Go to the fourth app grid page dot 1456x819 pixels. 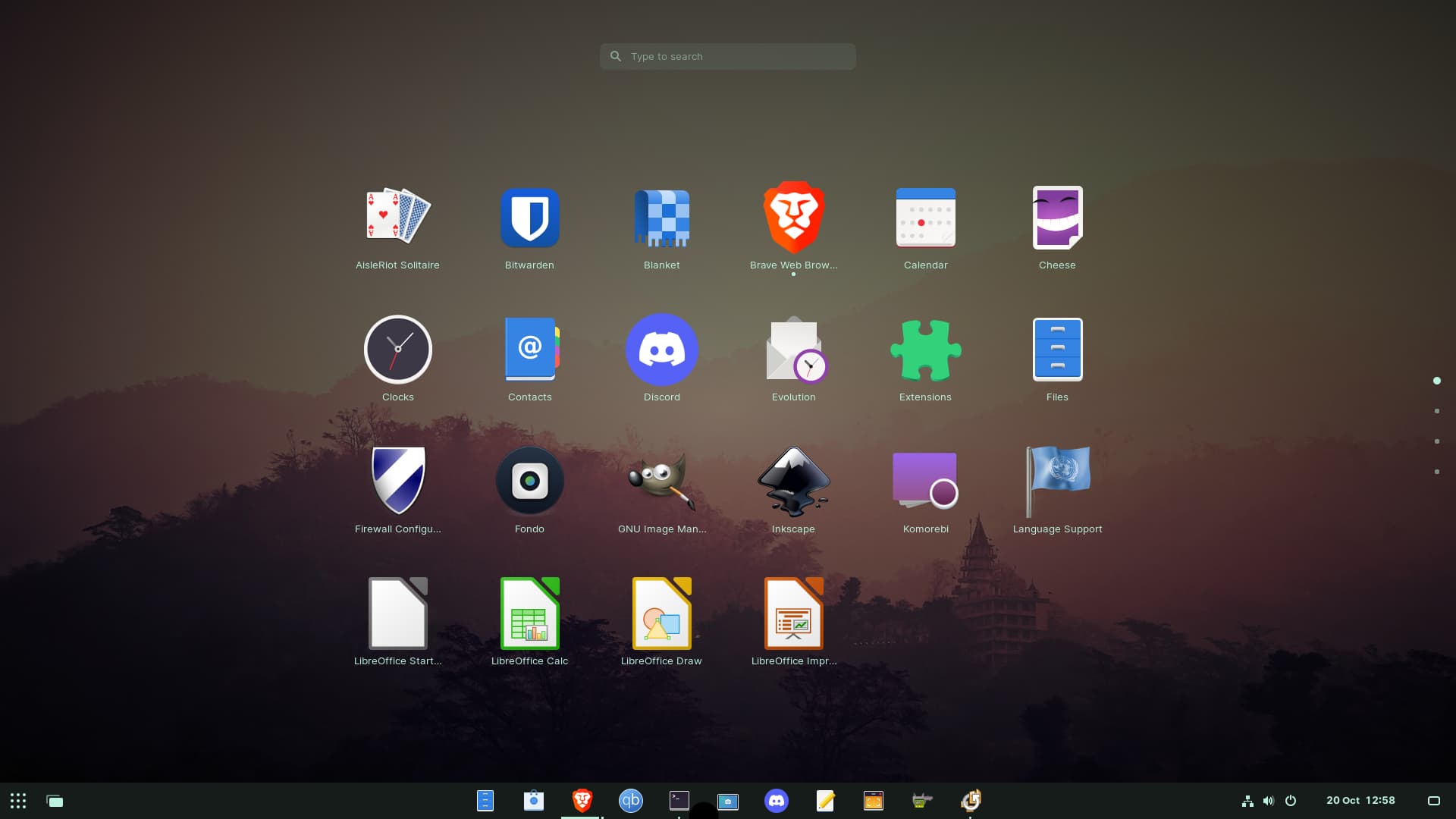tap(1437, 472)
